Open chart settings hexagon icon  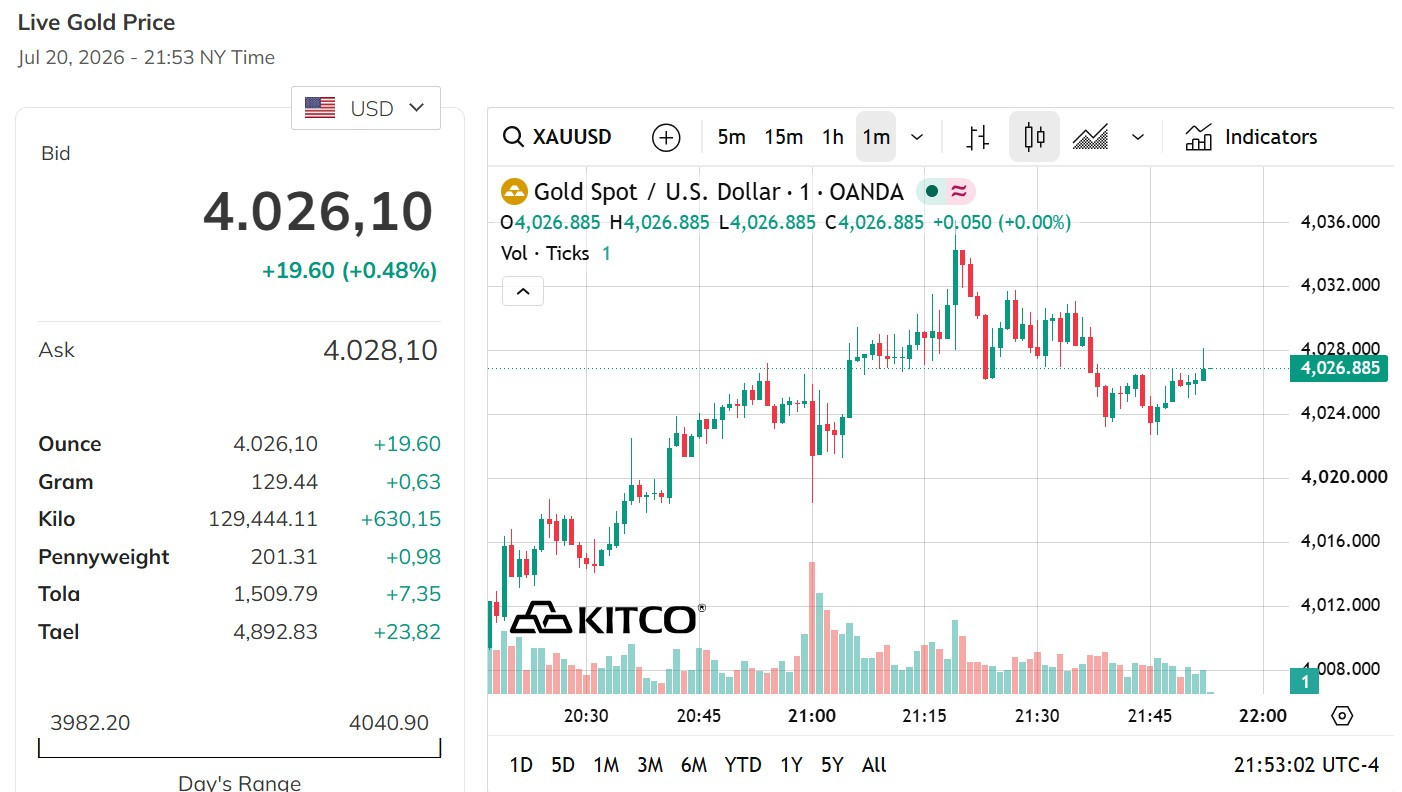point(1343,716)
